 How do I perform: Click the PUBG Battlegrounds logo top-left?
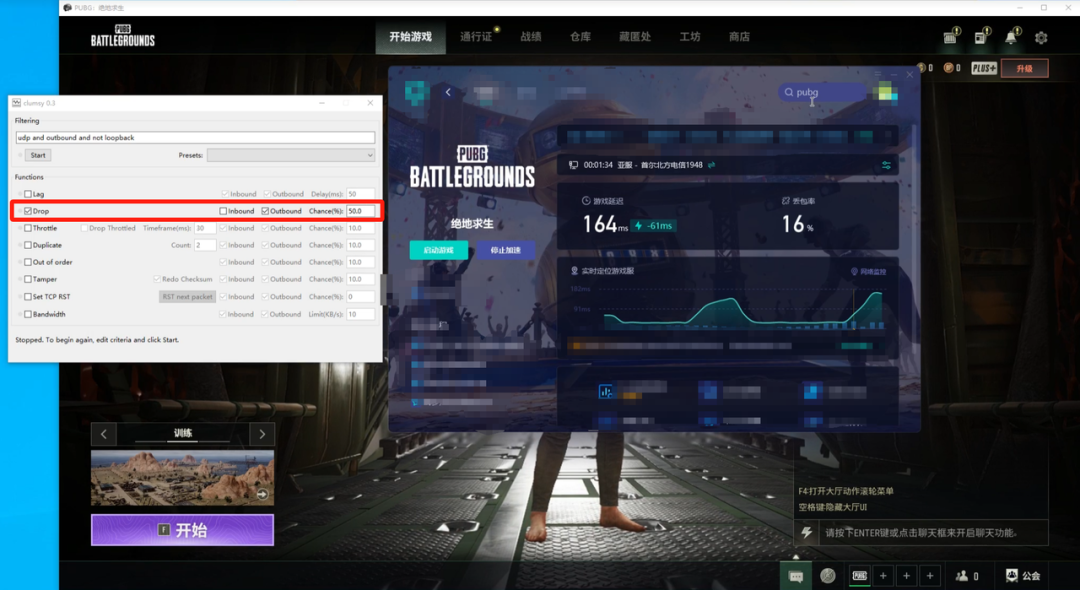point(123,36)
